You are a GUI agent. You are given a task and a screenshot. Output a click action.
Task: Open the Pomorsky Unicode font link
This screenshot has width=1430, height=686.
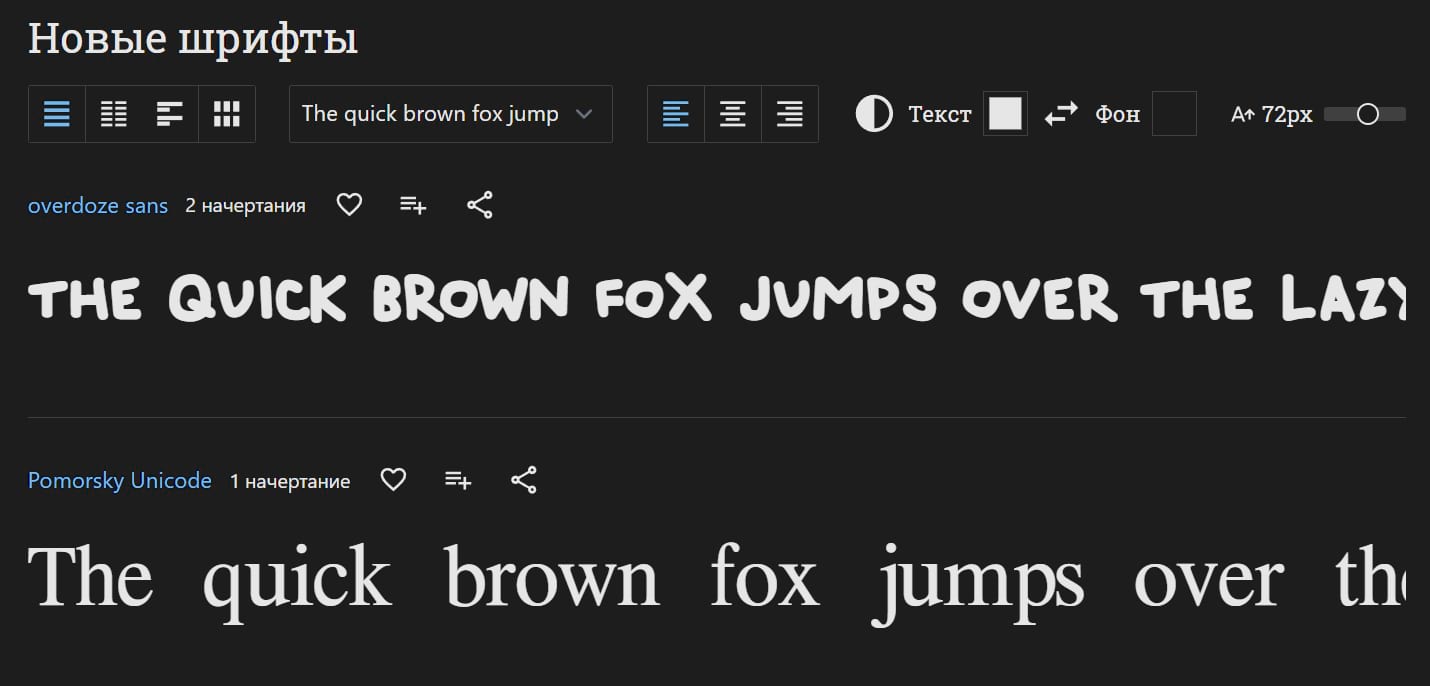click(x=120, y=481)
